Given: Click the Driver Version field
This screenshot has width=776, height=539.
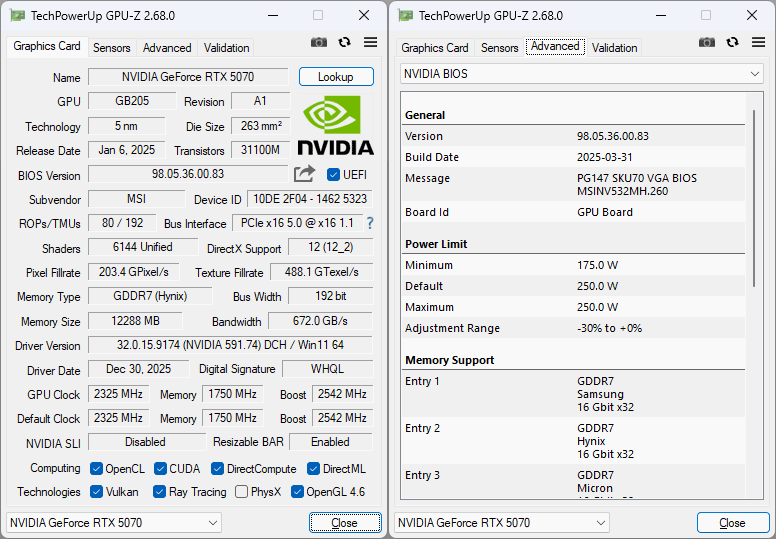Looking at the screenshot, I should click(x=230, y=345).
